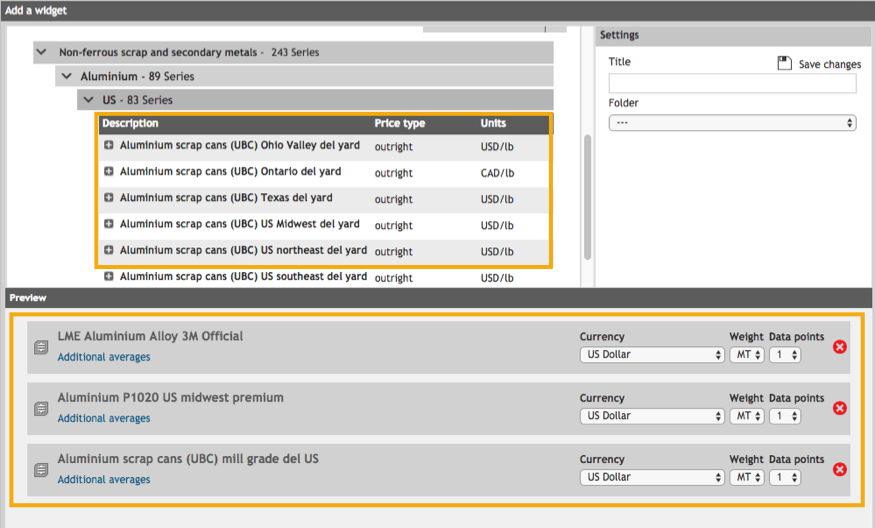Collapse the US 83 Series group
875x528 pixels.
click(x=88, y=100)
